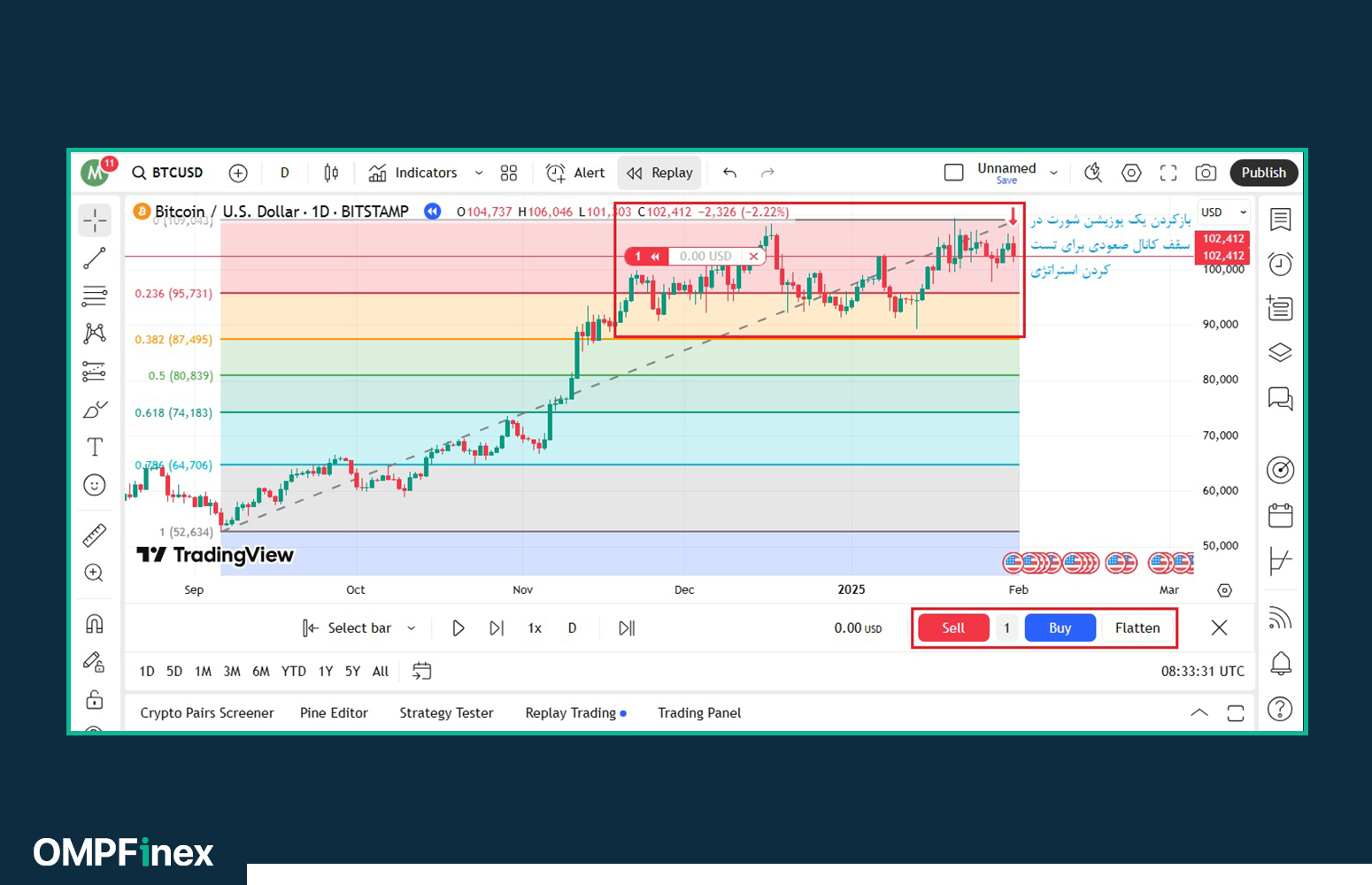1372x885 pixels.
Task: Open the quick search icon
Action: coord(1093,173)
